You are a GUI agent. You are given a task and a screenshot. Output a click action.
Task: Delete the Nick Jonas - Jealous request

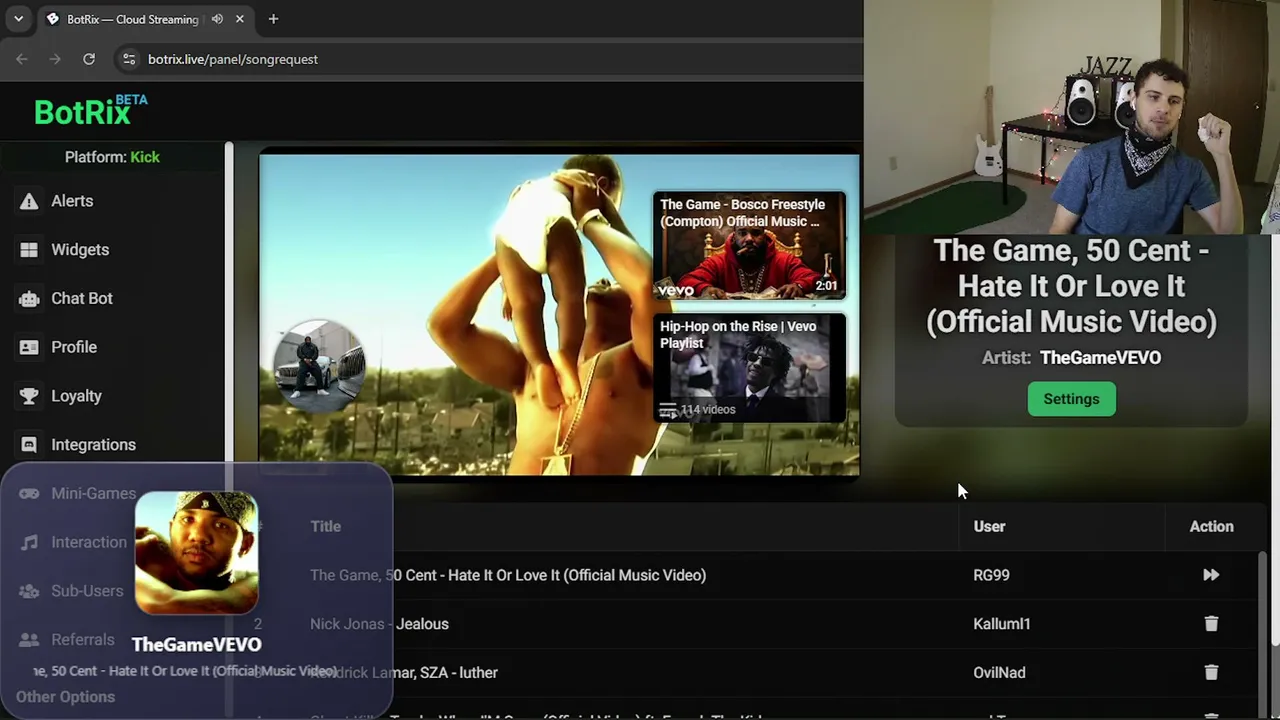pos(1211,624)
